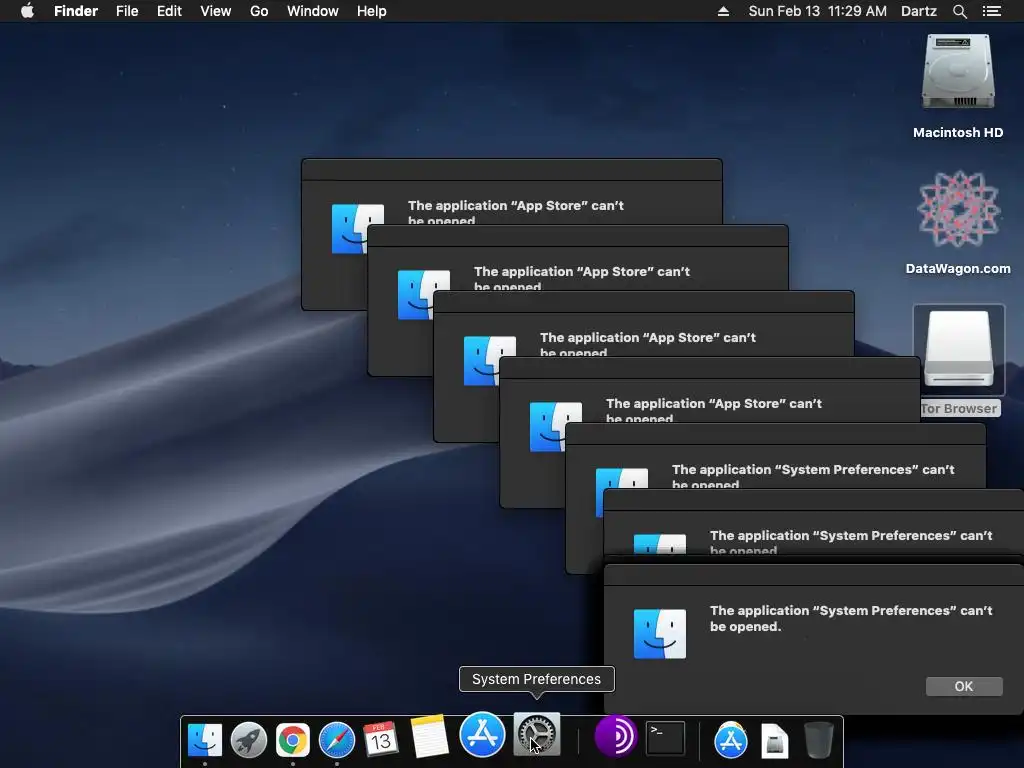Click Finder face icon in frontmost dialog
1024x768 pixels.
point(660,633)
